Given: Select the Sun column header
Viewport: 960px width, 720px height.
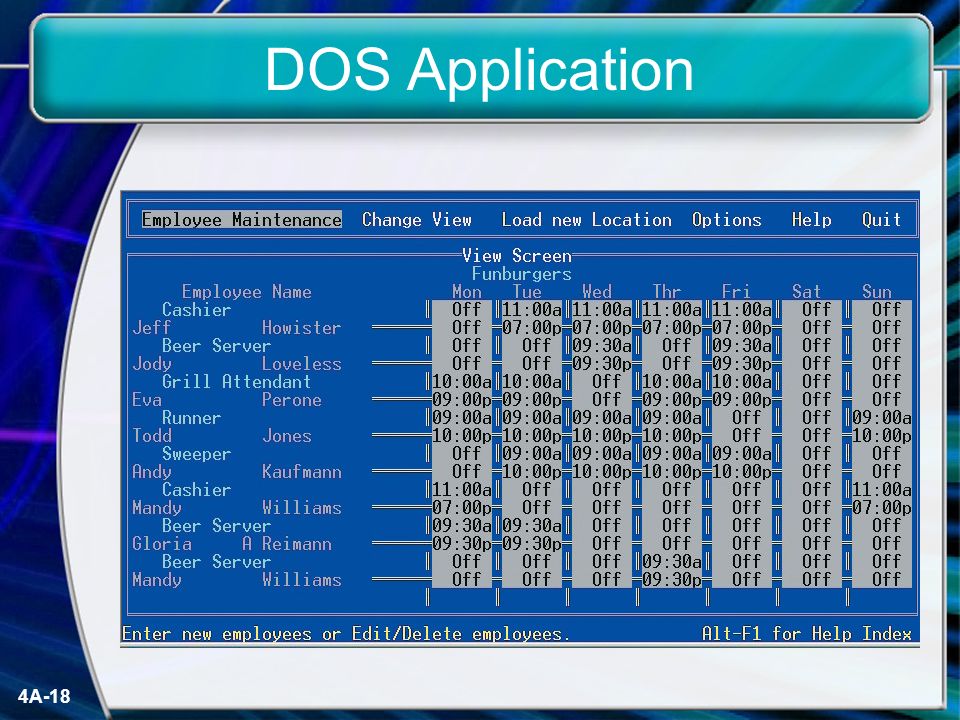Looking at the screenshot, I should [877, 291].
